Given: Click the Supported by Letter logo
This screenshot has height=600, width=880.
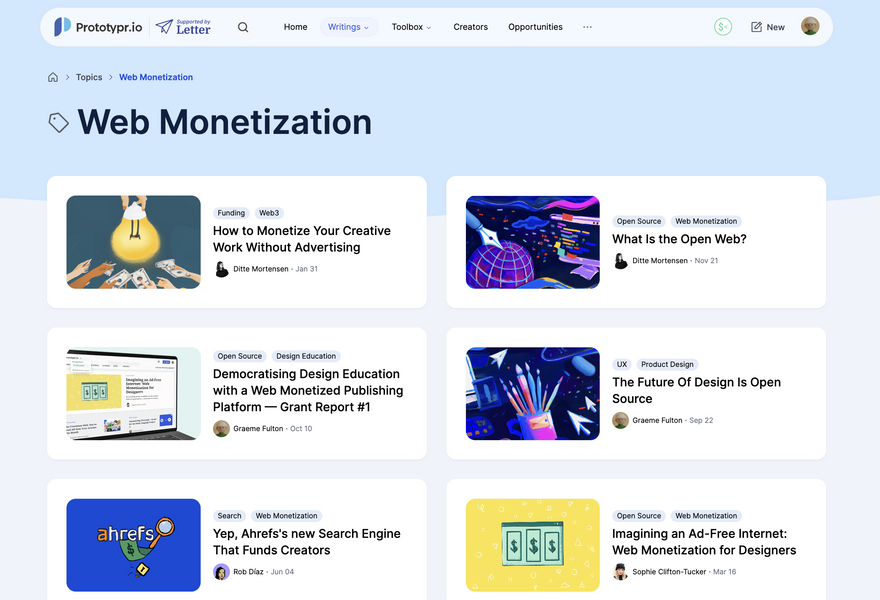Looking at the screenshot, I should [x=183, y=27].
